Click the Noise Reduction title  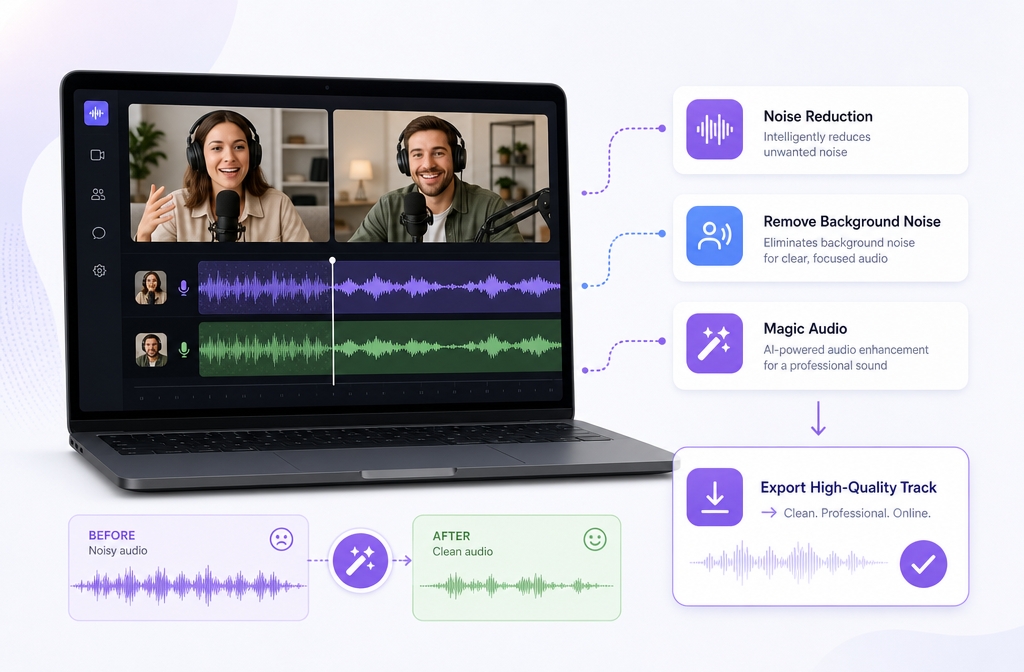coord(818,116)
